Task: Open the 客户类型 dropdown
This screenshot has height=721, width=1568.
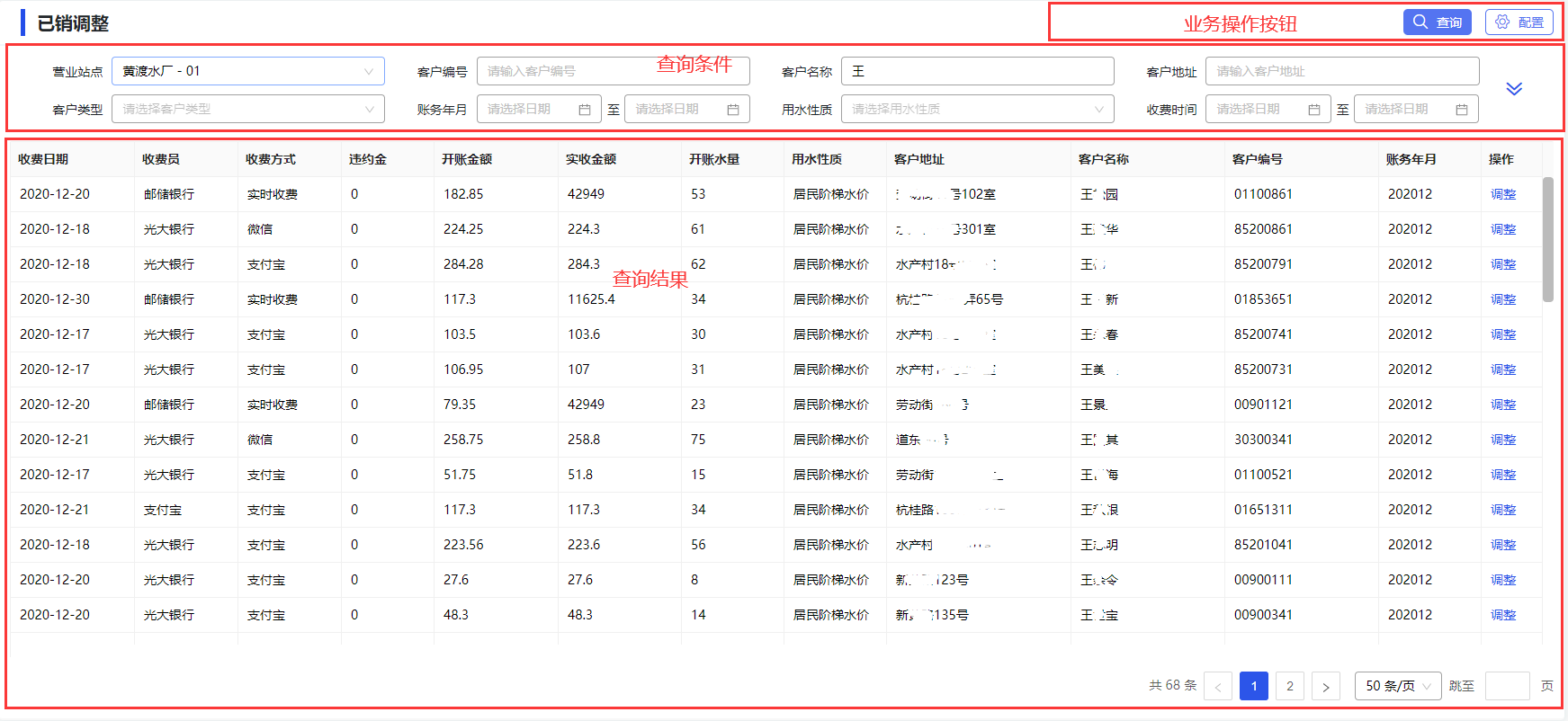Action: click(248, 109)
